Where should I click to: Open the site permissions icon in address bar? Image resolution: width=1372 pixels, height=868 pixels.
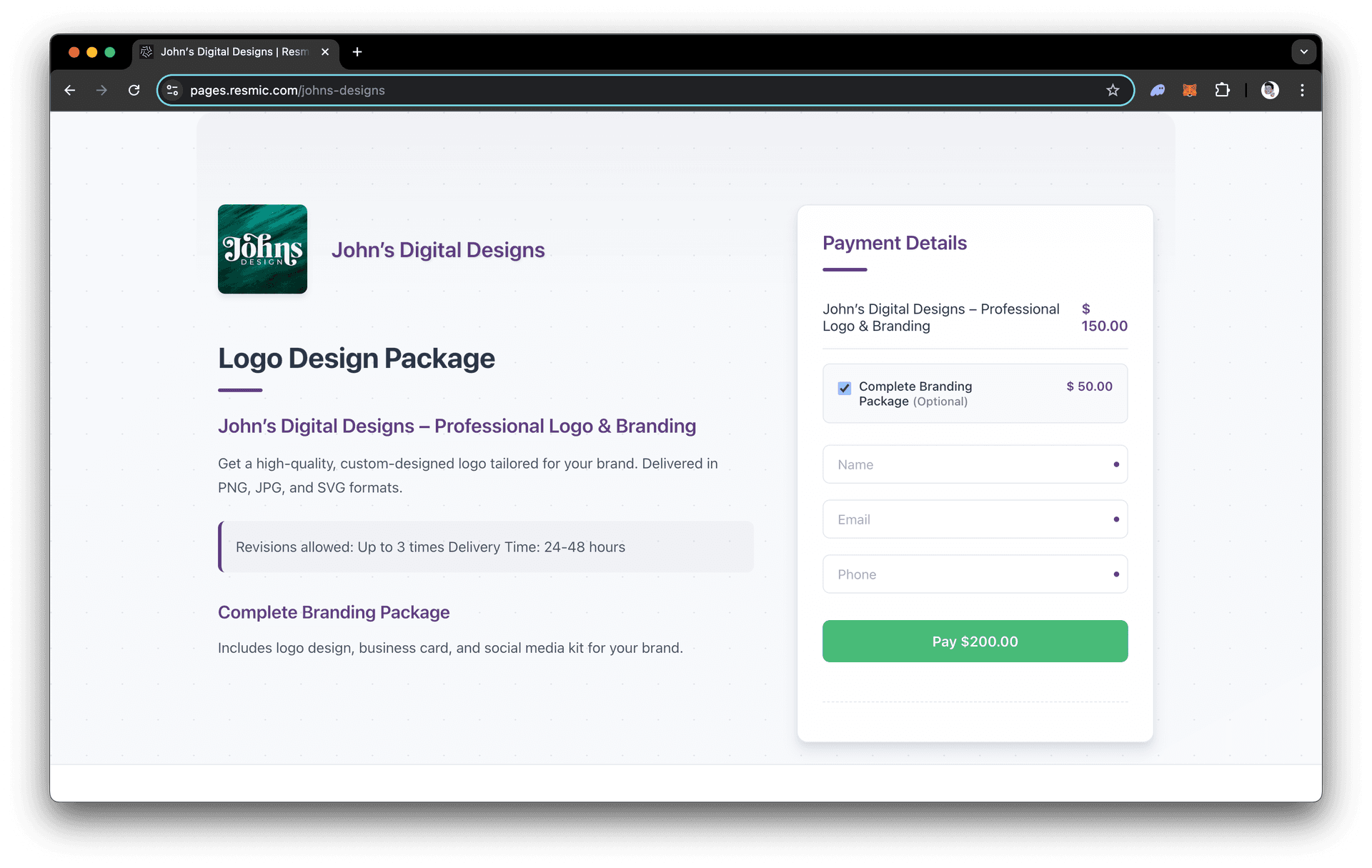point(172,90)
